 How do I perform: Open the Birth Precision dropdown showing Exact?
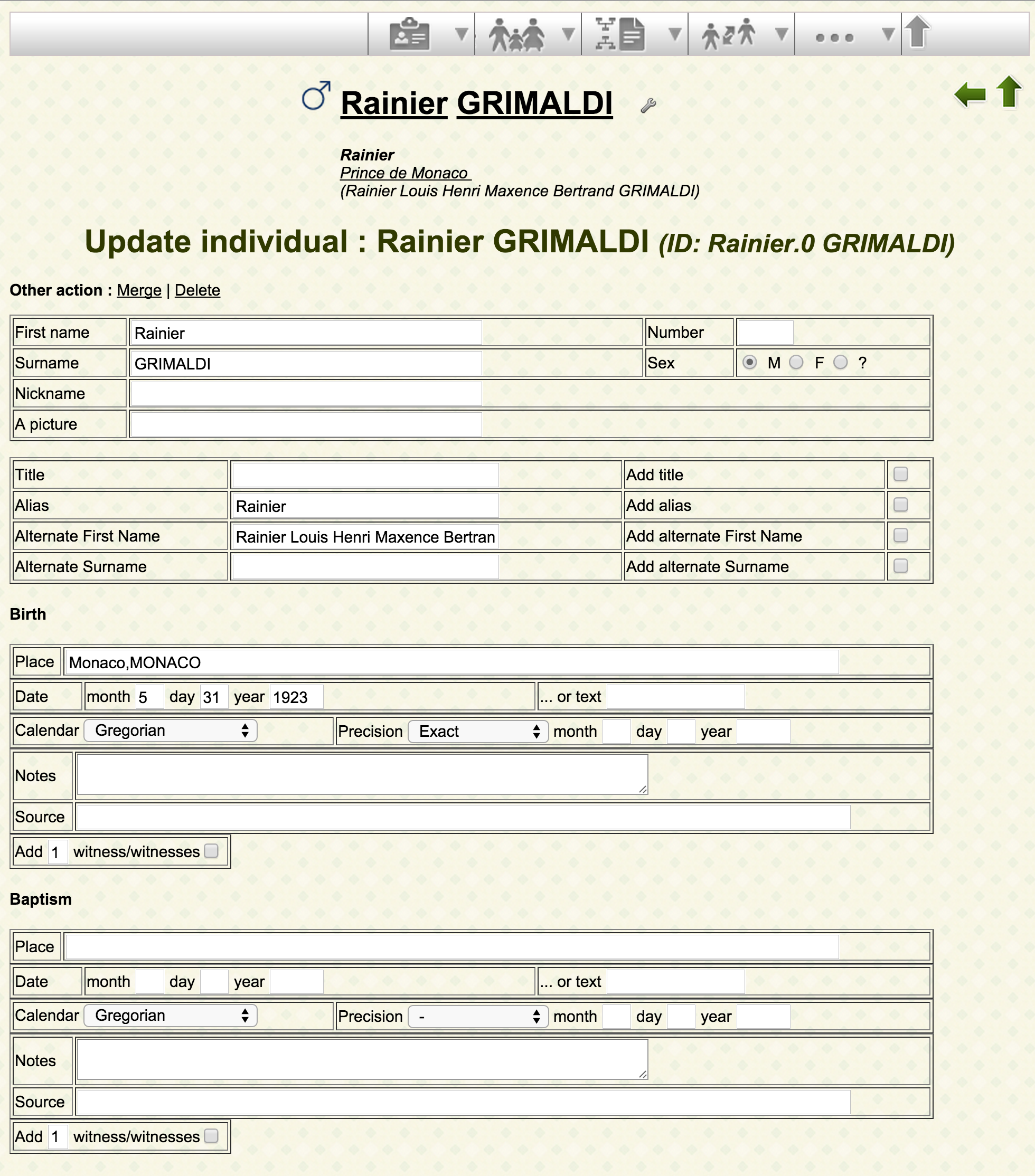[478, 731]
